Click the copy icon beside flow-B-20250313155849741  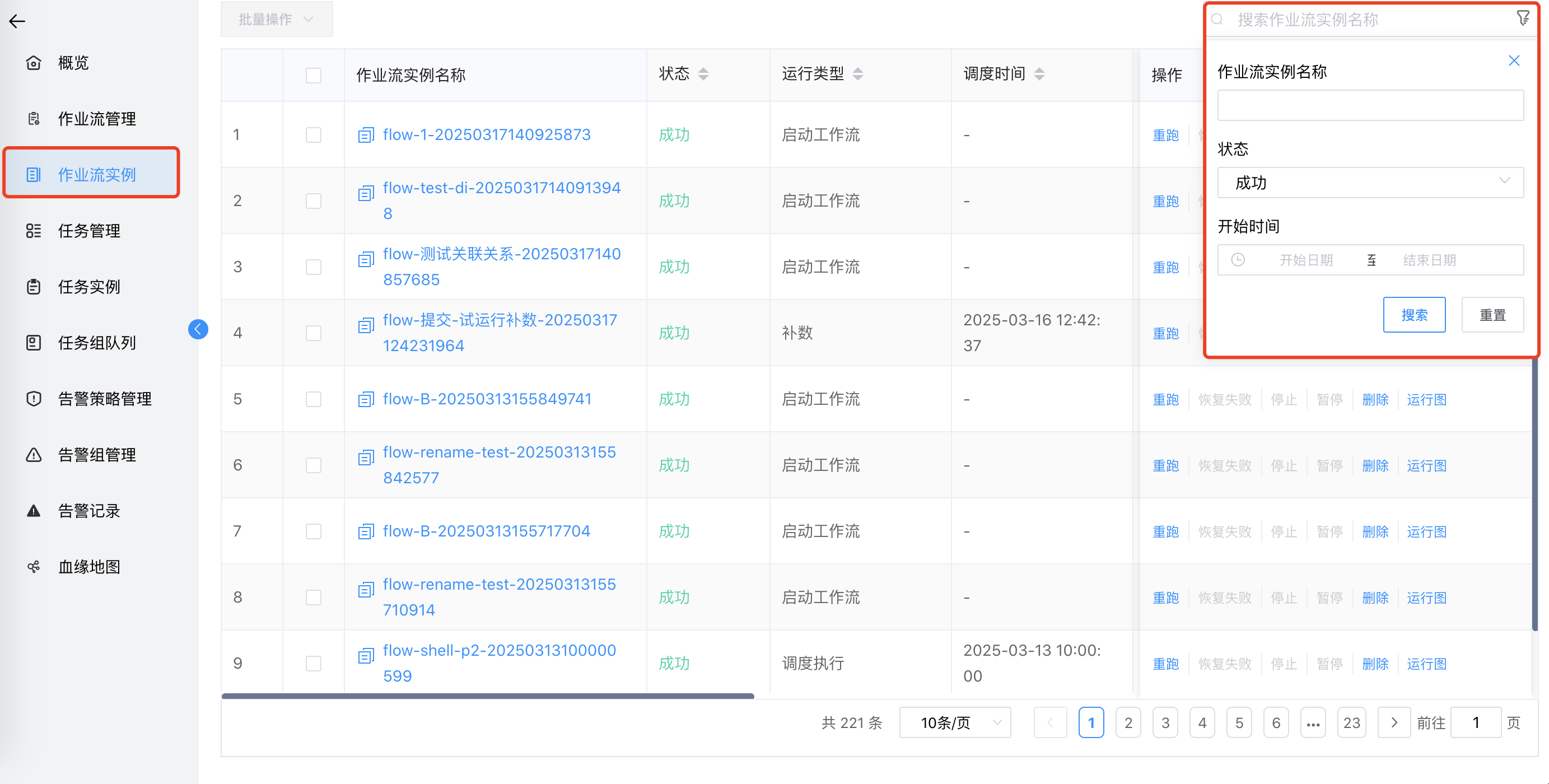365,399
